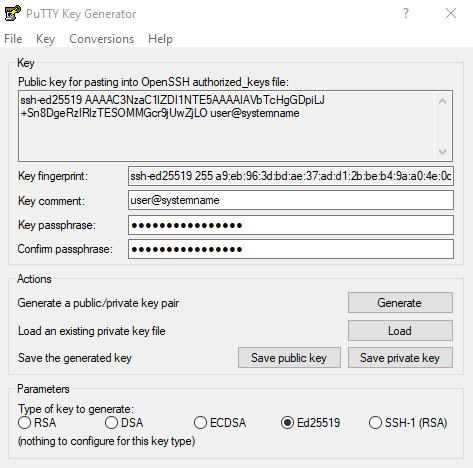Open the Key menu
Screen dimensions: 473x468
[x=45, y=39]
